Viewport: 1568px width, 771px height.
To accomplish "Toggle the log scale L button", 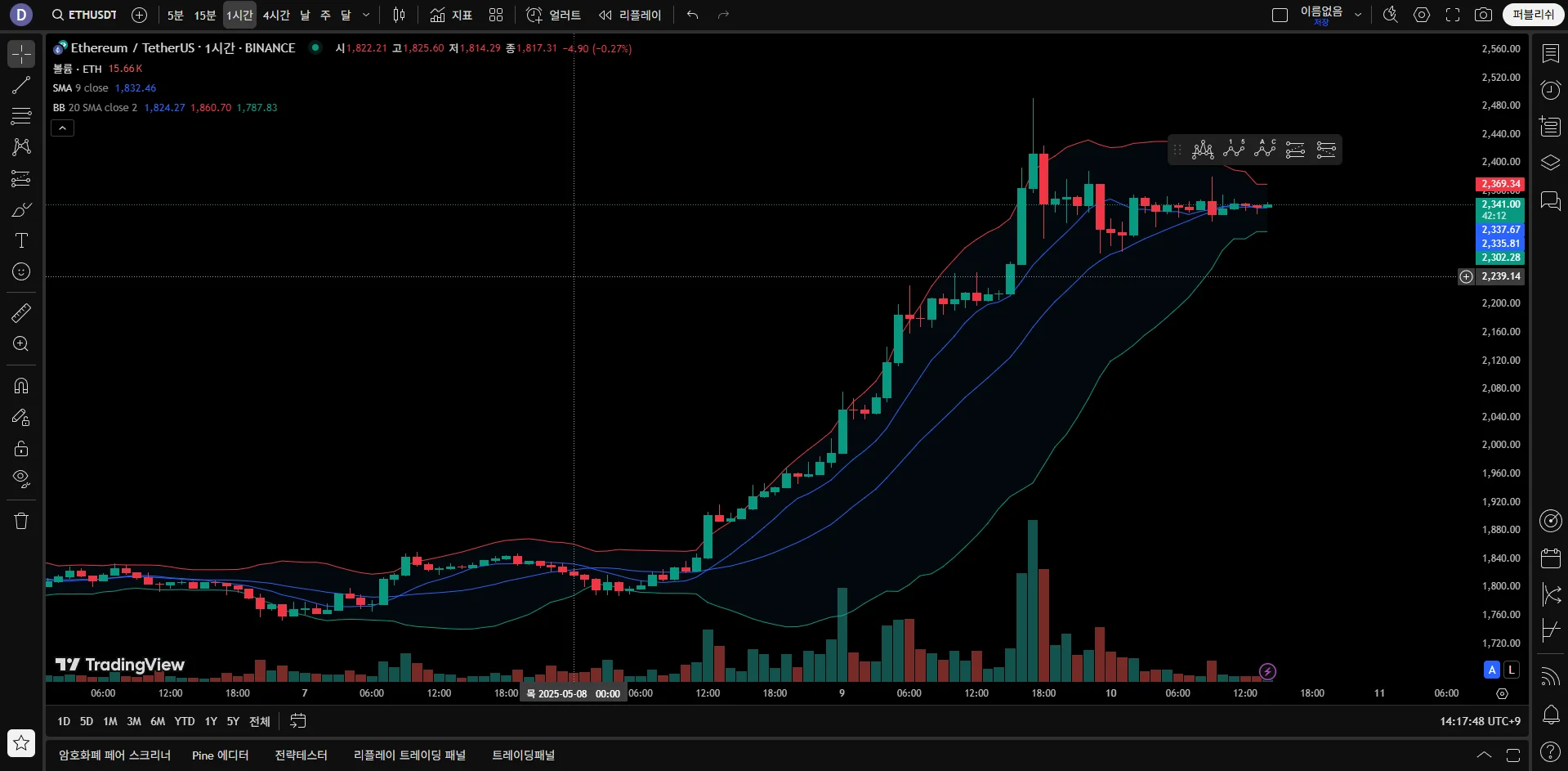I will pos(1512,670).
